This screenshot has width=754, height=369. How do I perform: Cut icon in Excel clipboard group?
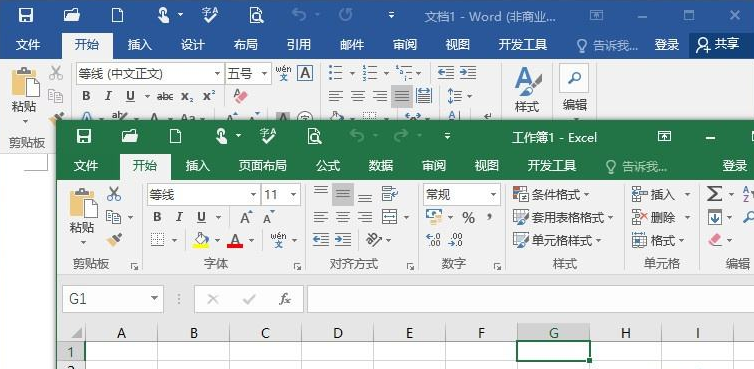click(x=114, y=194)
